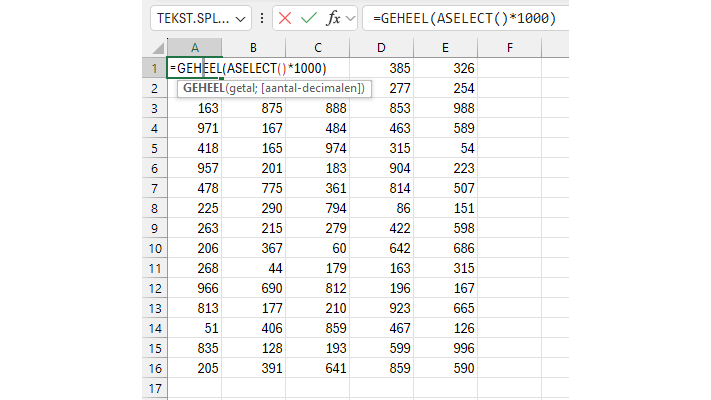Screen dimensions: 711x400
Task: Cancel the formula entry with the red X
Action: (x=285, y=18)
